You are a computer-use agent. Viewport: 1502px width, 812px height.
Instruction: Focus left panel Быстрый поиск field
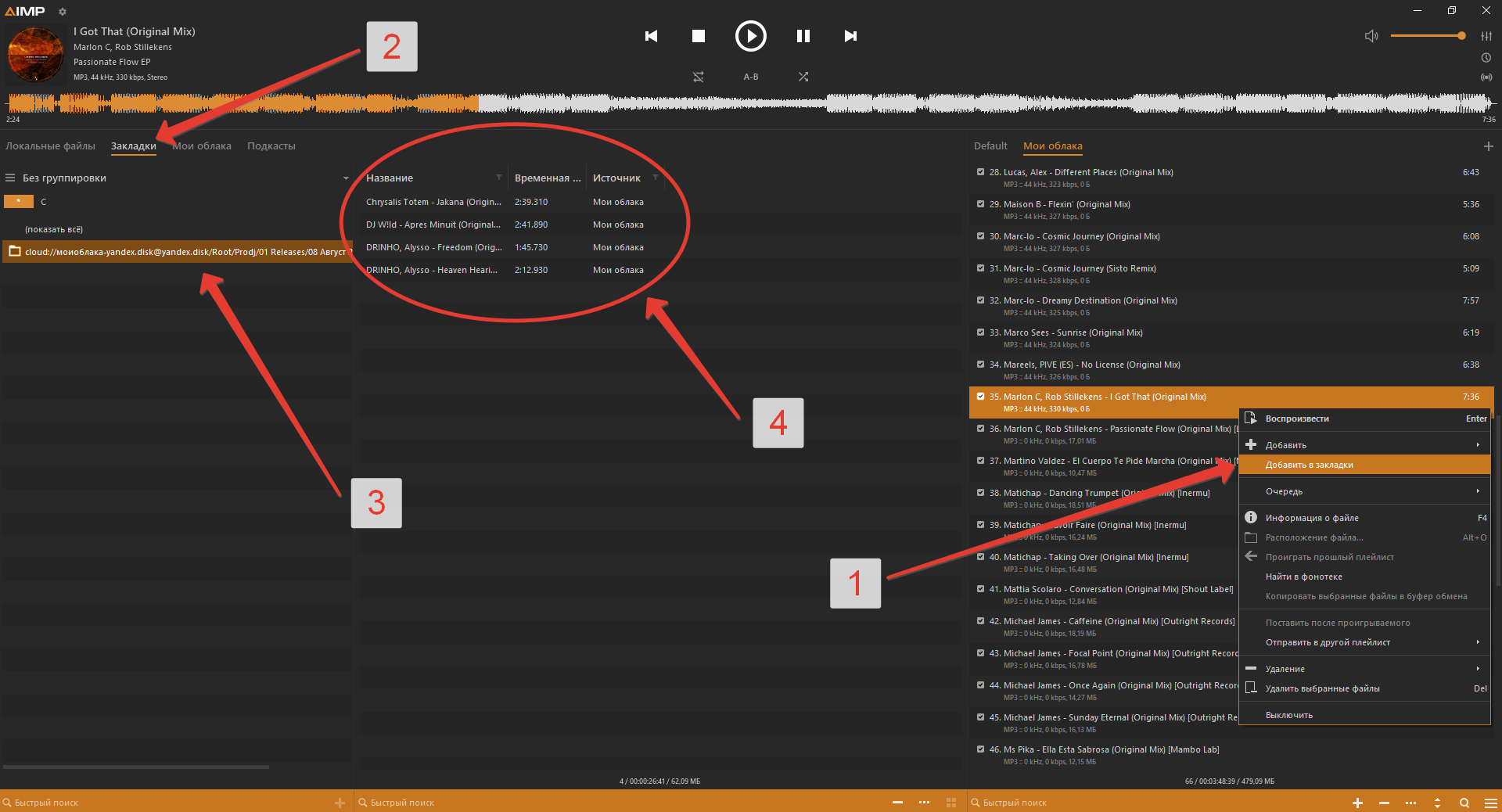click(x=166, y=803)
